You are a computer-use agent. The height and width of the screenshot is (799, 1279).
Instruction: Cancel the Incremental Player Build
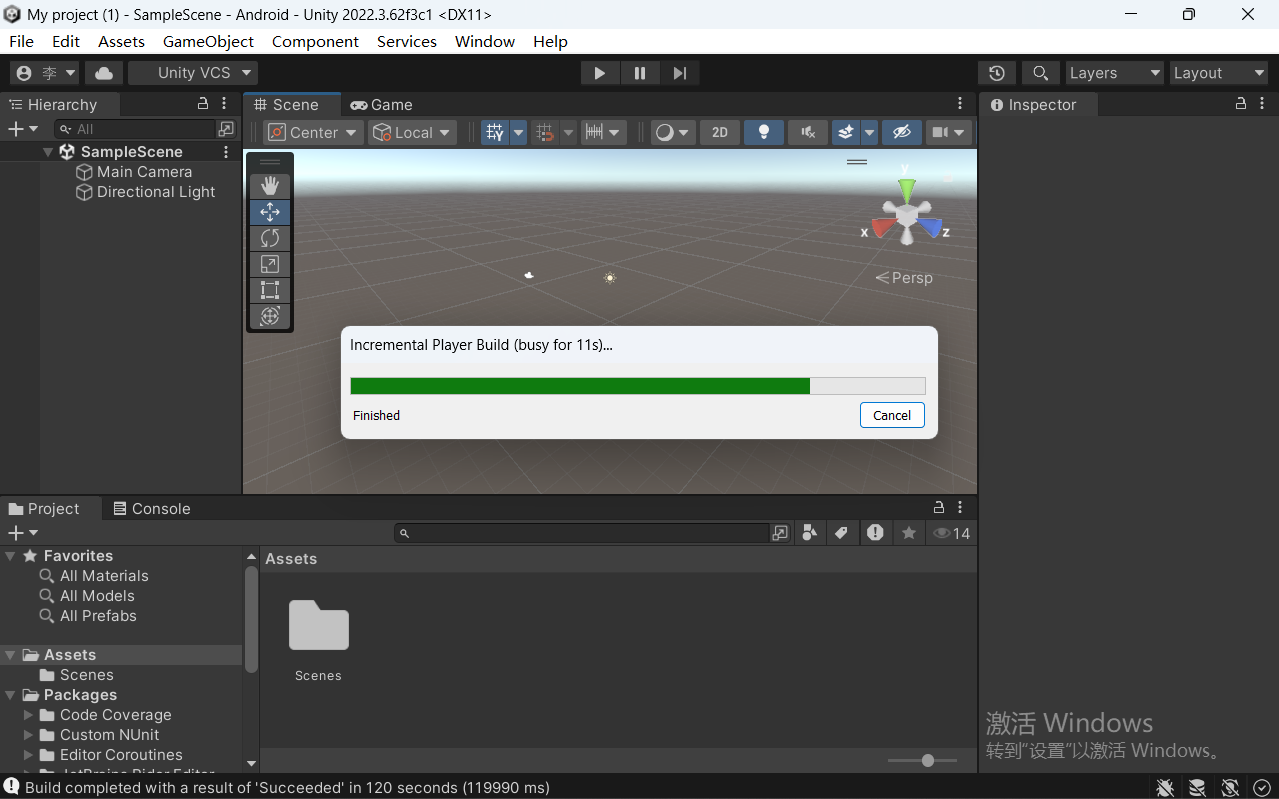pos(892,415)
